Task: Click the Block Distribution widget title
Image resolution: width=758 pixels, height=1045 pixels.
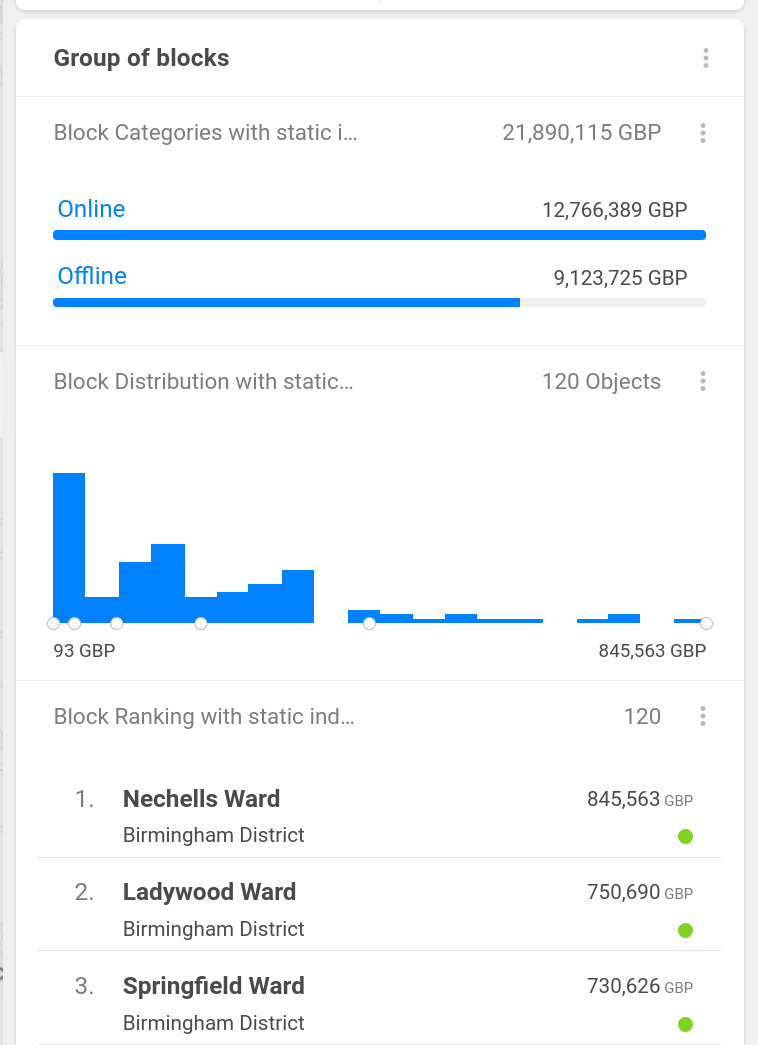Action: tap(203, 381)
